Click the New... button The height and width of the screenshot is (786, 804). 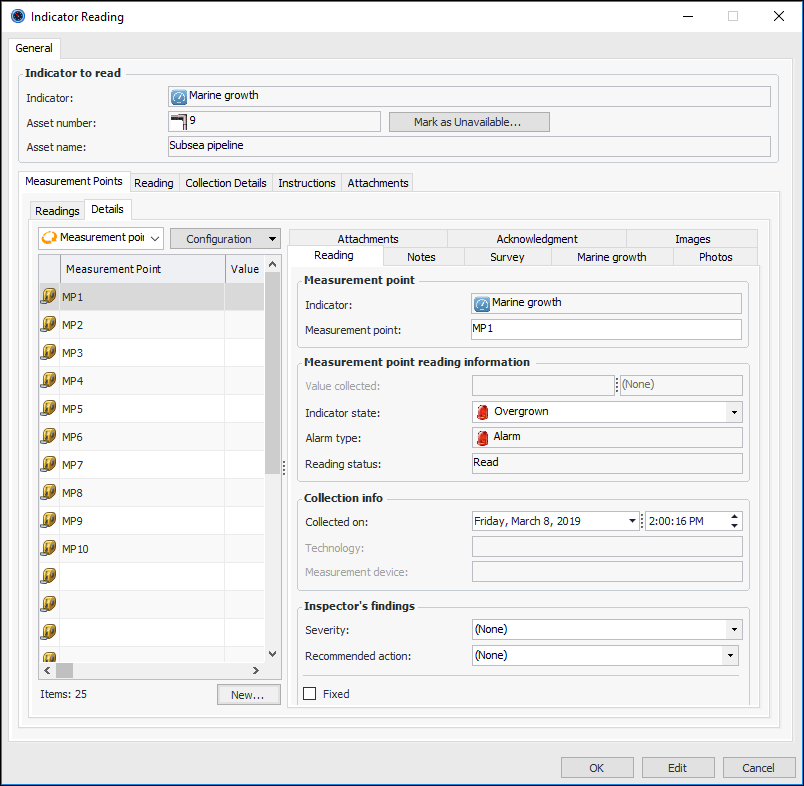pyautogui.click(x=248, y=695)
